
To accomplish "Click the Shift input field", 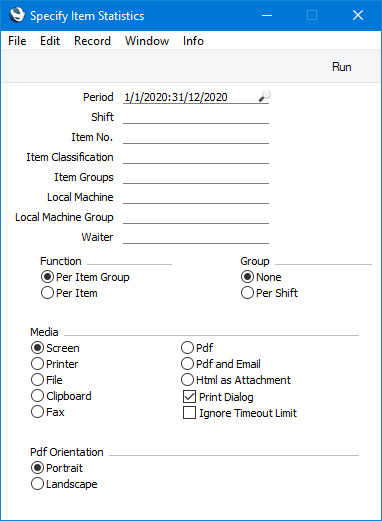I will point(196,117).
